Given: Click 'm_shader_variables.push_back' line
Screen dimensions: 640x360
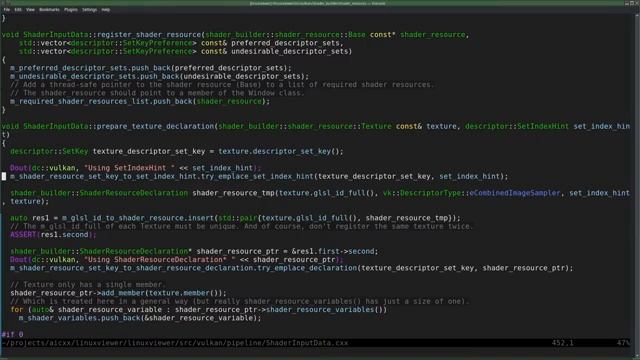Looking at the screenshot, I should [x=140, y=318].
